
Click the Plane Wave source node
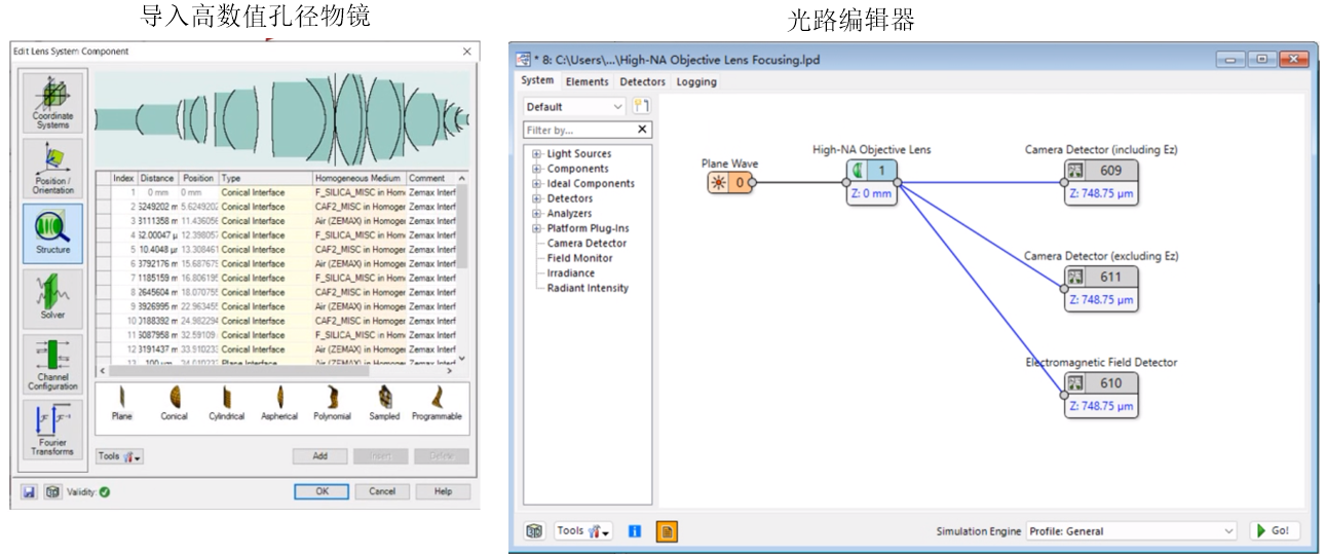tap(729, 182)
